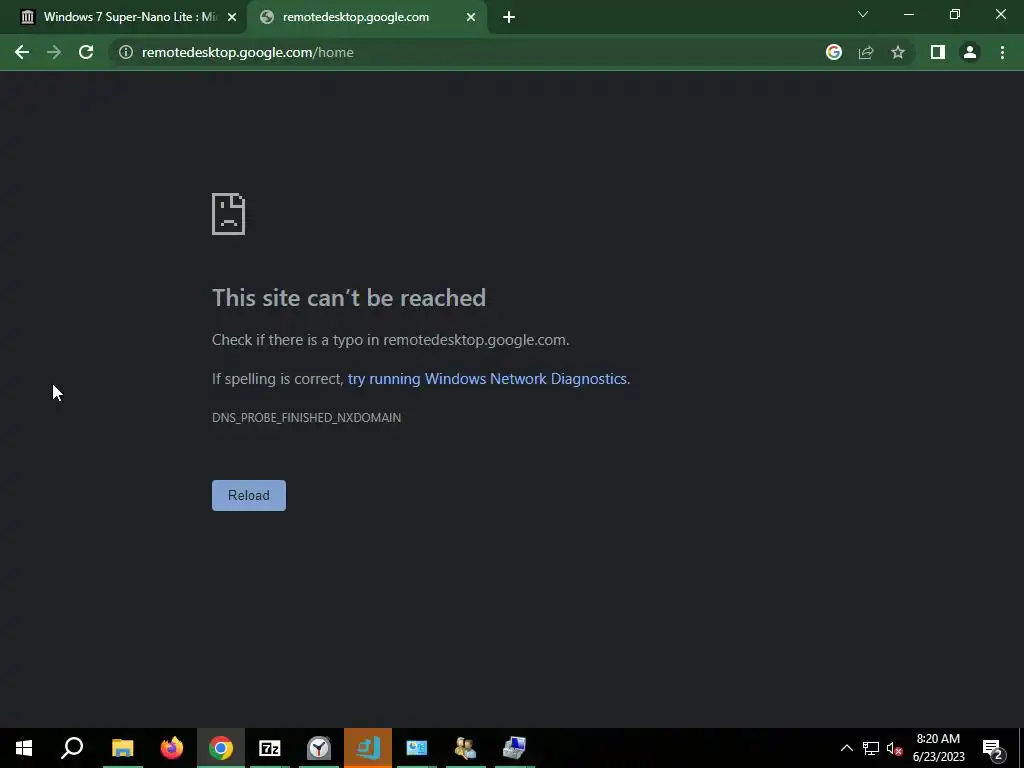
Task: Click 'This site can't be reached' heading
Action: (x=349, y=298)
